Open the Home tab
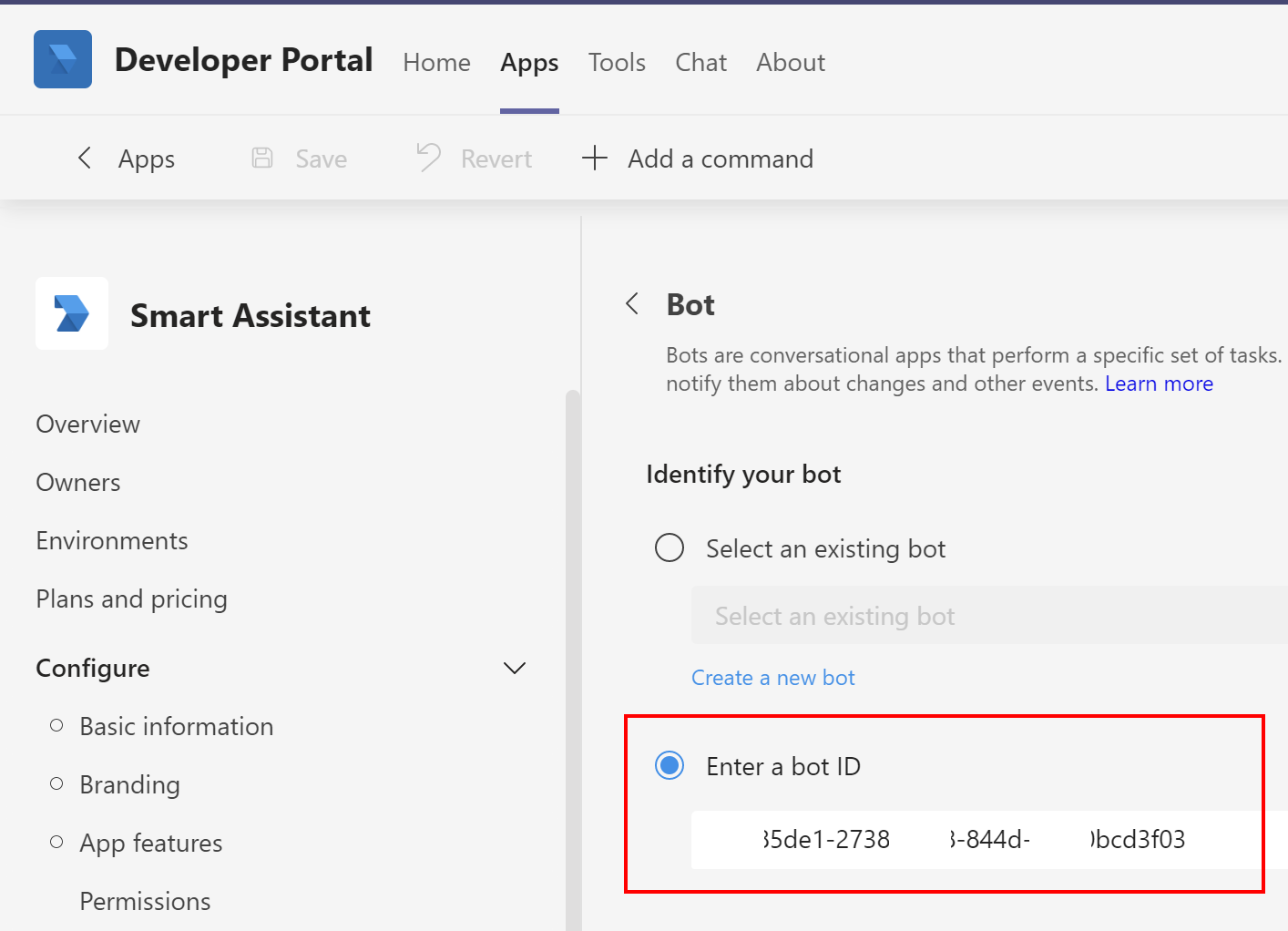The height and width of the screenshot is (931, 1288). (436, 62)
